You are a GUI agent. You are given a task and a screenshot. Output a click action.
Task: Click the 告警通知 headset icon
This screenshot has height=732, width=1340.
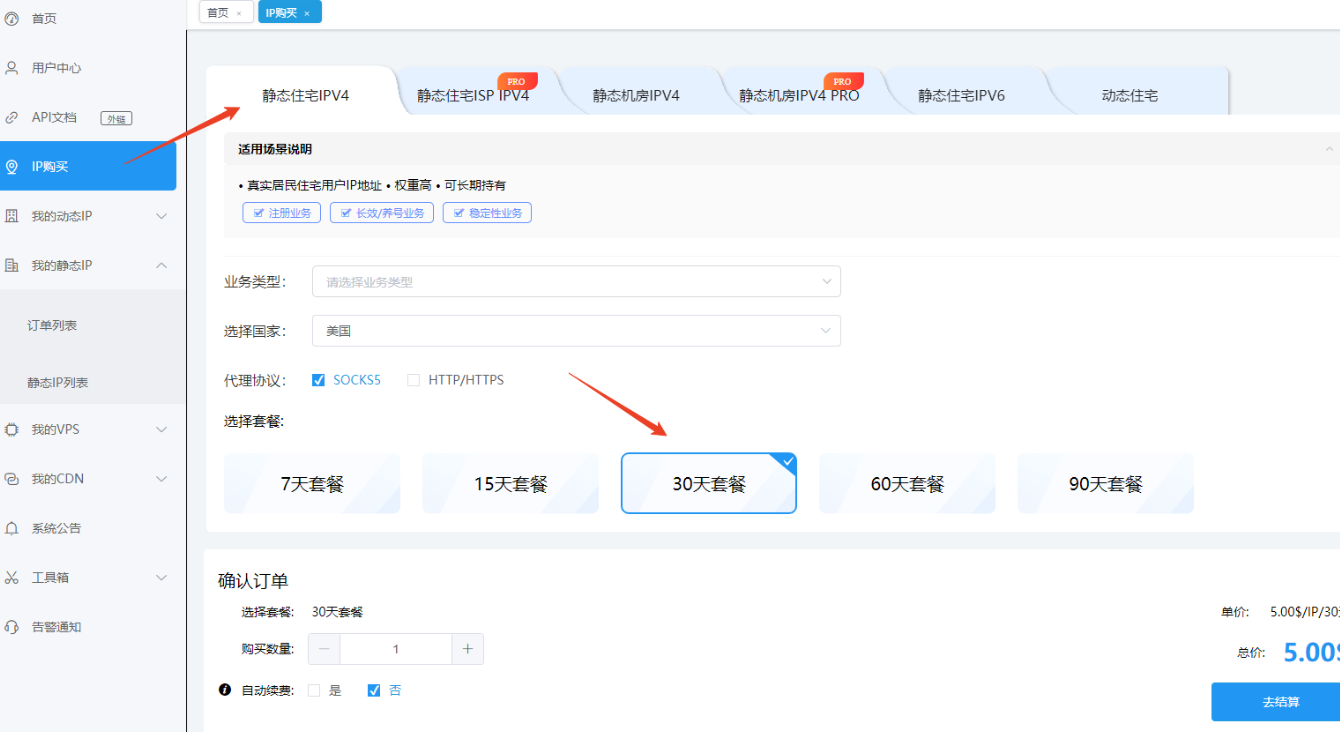pyautogui.click(x=12, y=627)
